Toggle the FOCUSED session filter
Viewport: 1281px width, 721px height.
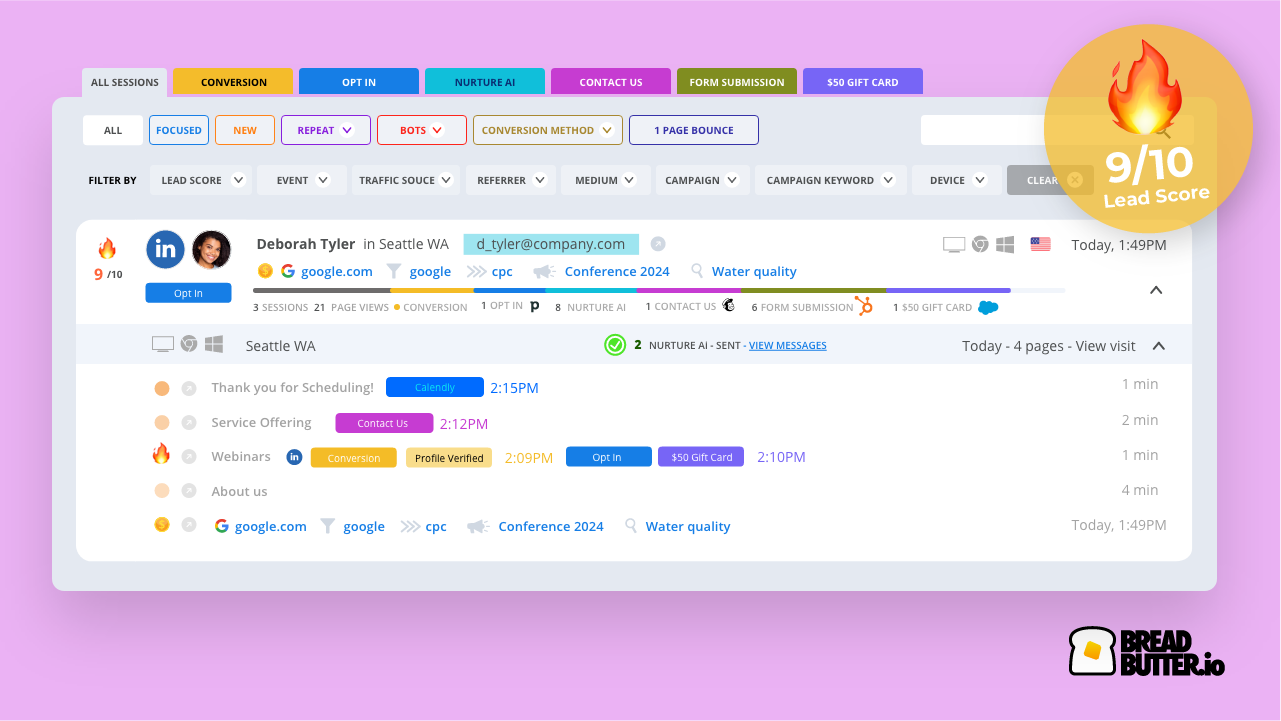(179, 130)
